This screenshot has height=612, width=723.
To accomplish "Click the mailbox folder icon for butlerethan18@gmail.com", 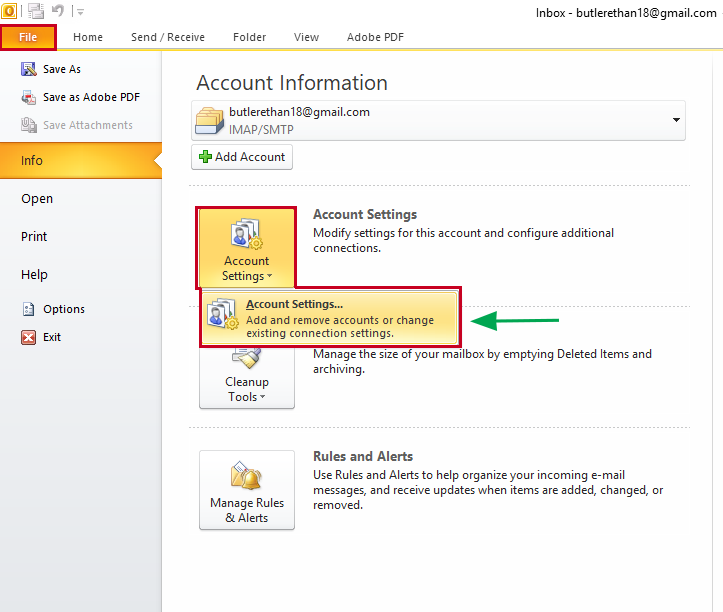I will coord(209,120).
